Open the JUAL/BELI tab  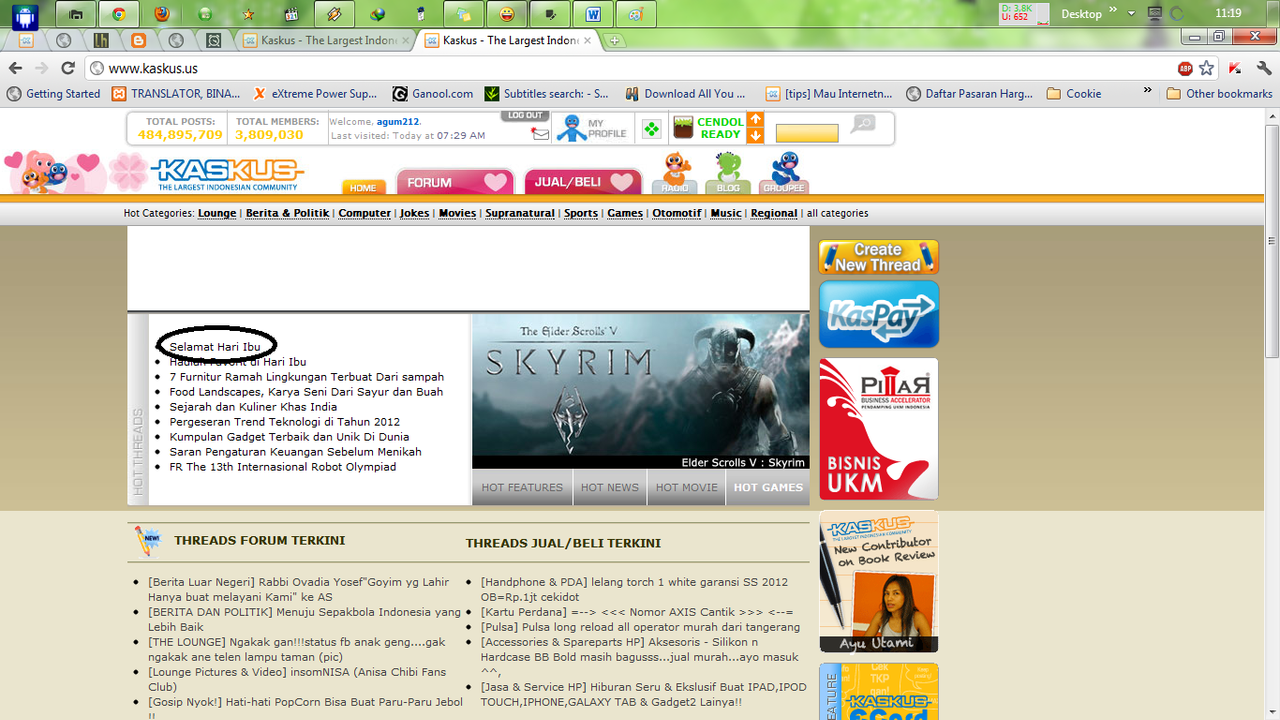(x=583, y=182)
